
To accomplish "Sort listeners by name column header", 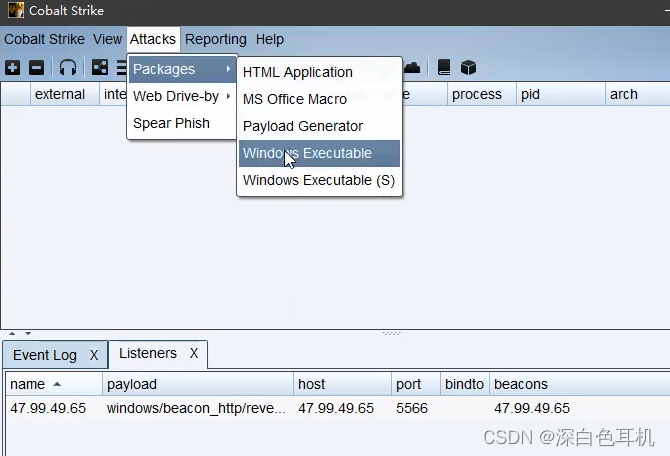I will click(x=54, y=384).
